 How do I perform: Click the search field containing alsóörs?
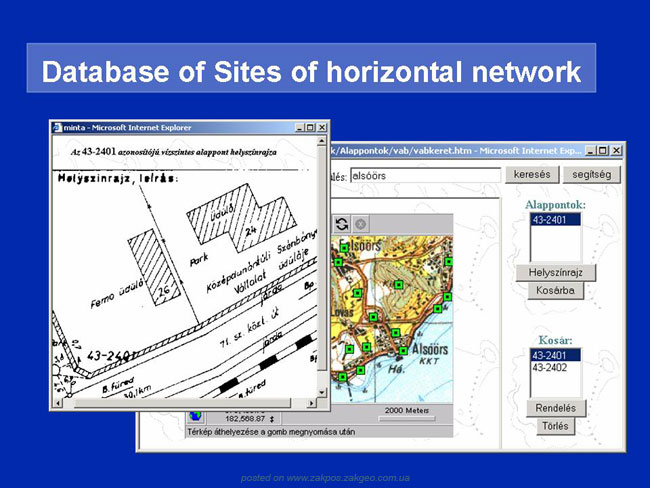pos(425,175)
